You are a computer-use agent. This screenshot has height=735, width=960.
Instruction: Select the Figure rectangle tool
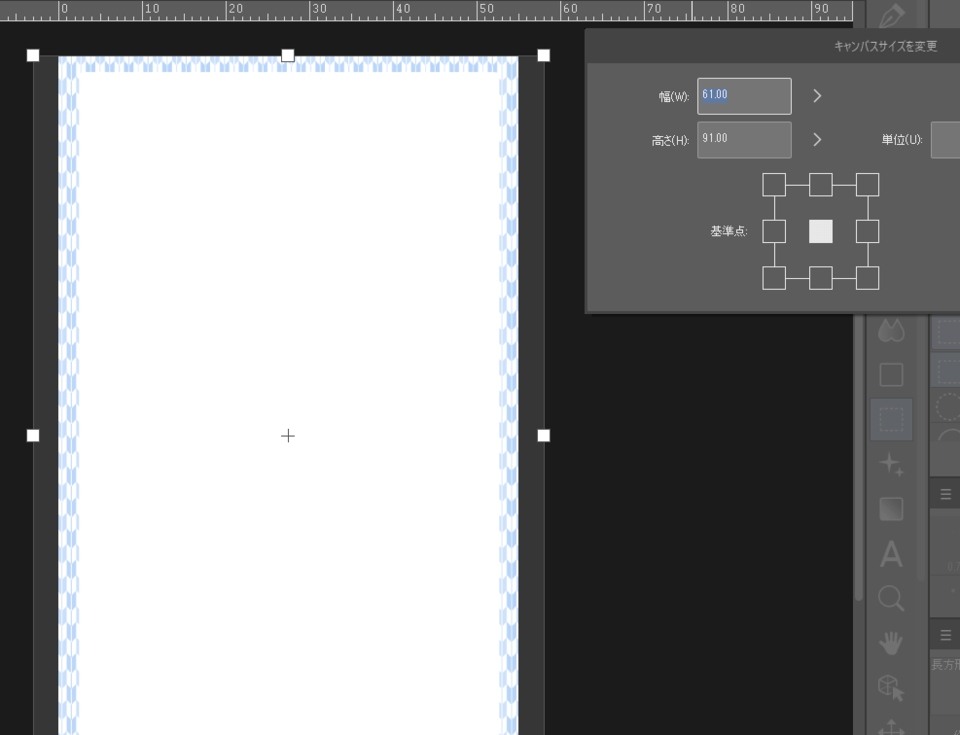tap(891, 375)
